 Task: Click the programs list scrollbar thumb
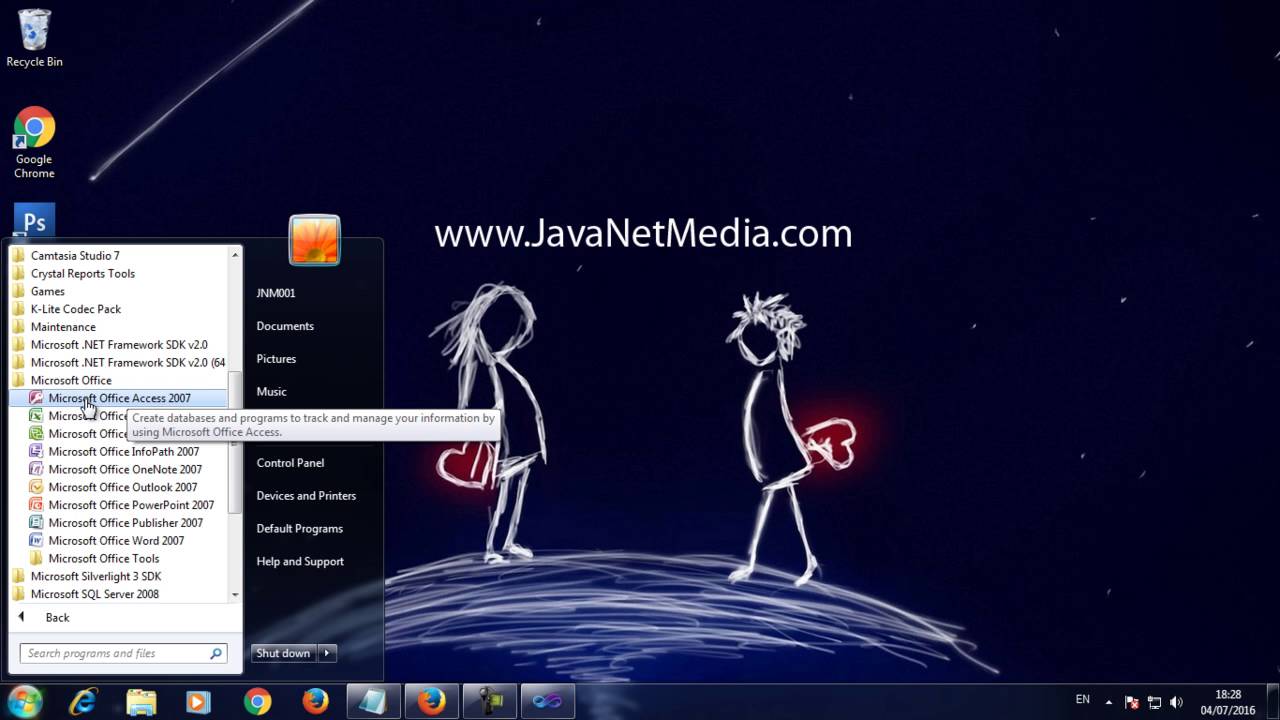tap(235, 441)
